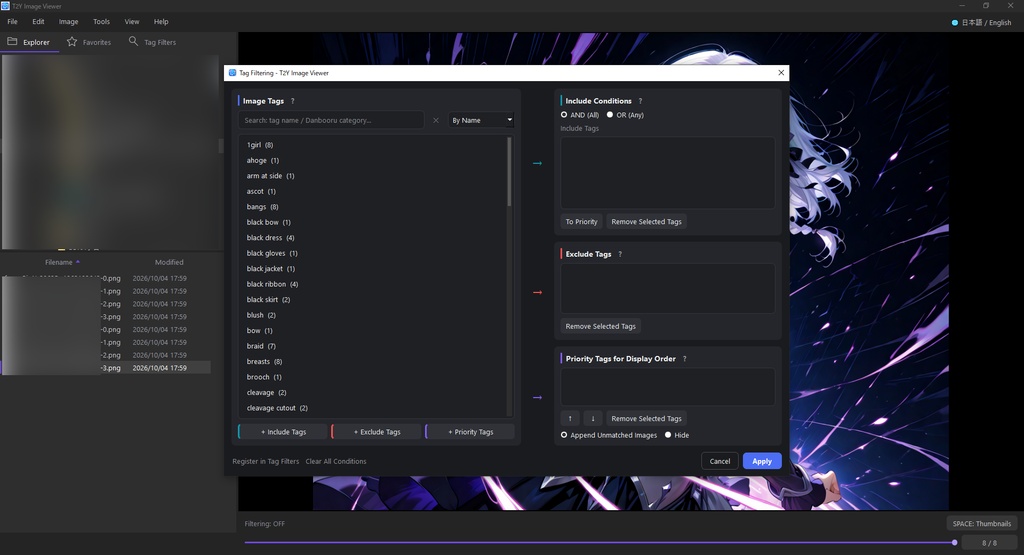
Task: Click the image position slider handle
Action: click(x=955, y=543)
